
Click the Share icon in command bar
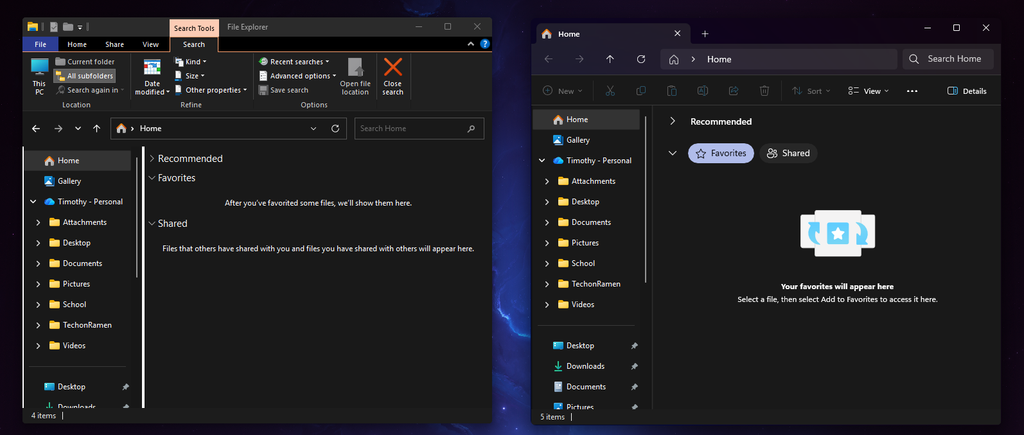tap(733, 91)
